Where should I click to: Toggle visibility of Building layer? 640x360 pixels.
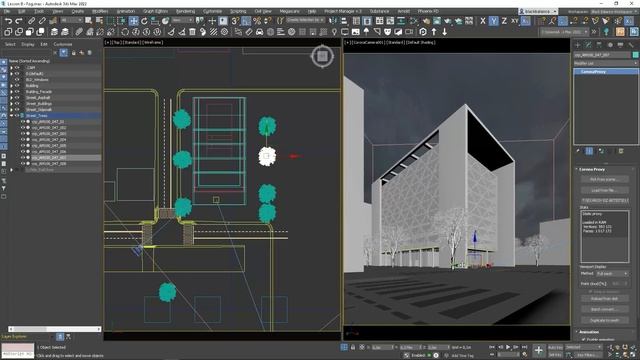click(x=17, y=86)
